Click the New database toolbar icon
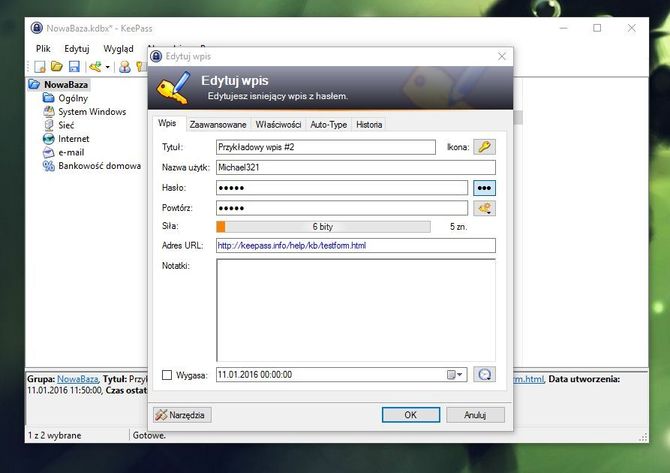Screen dimensions: 670x473 tap(40, 67)
